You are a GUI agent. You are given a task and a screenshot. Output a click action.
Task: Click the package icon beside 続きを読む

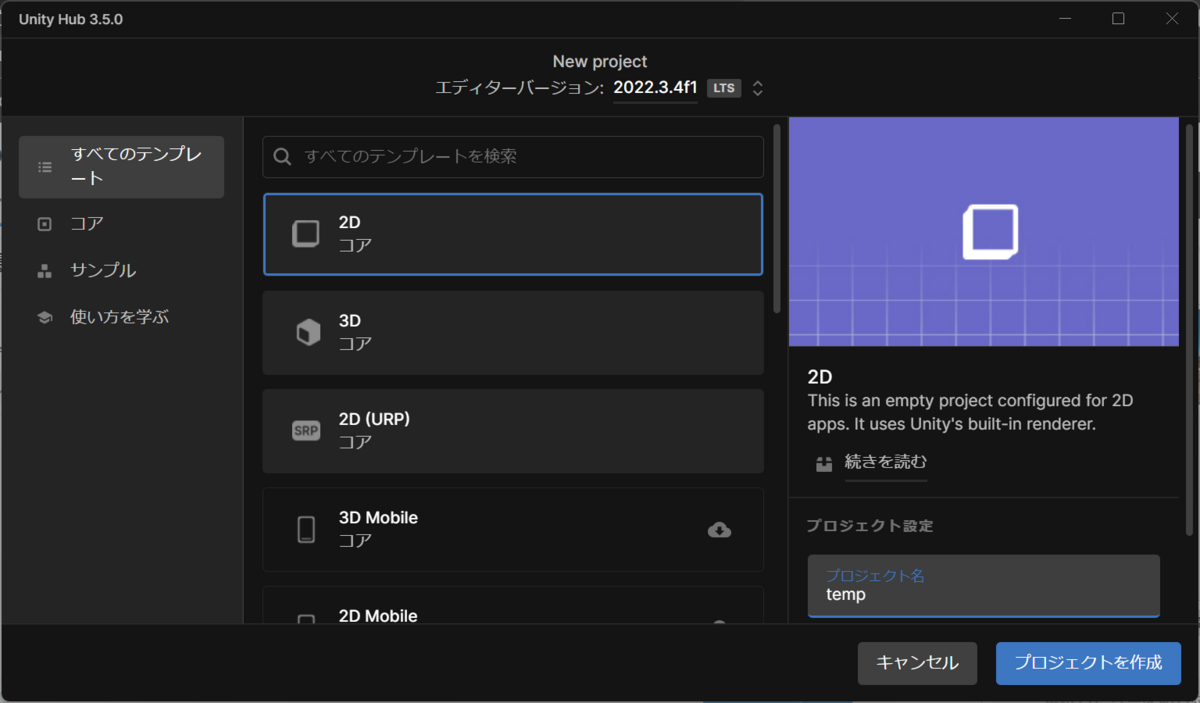[824, 464]
